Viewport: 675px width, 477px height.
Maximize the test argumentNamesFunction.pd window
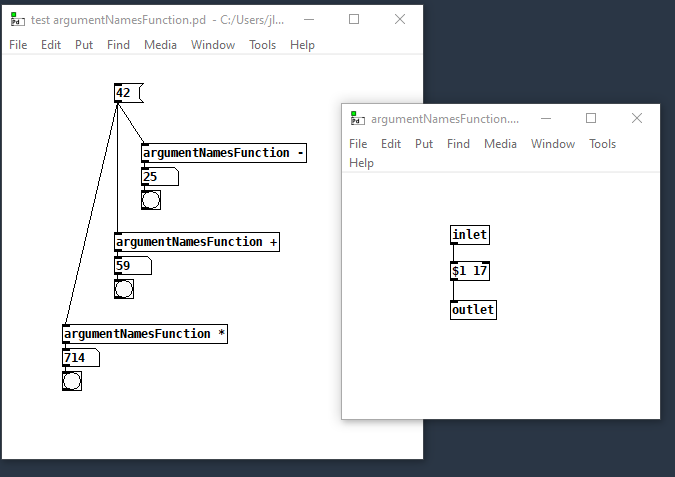coord(354,20)
